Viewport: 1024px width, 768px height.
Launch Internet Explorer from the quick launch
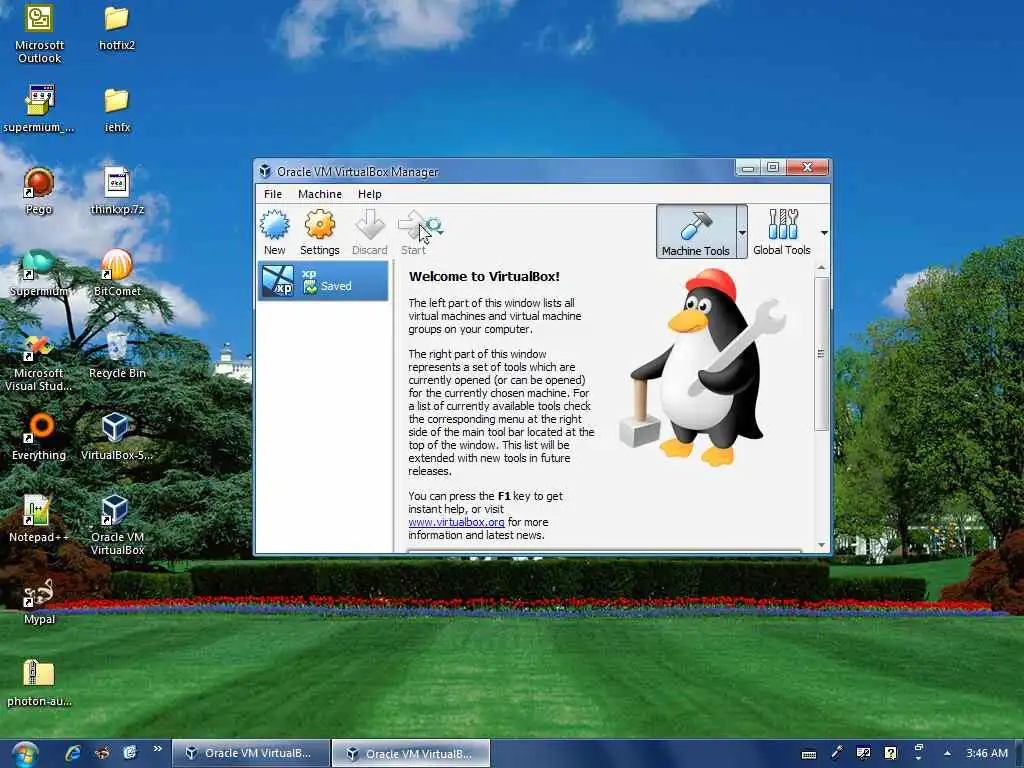click(x=72, y=753)
